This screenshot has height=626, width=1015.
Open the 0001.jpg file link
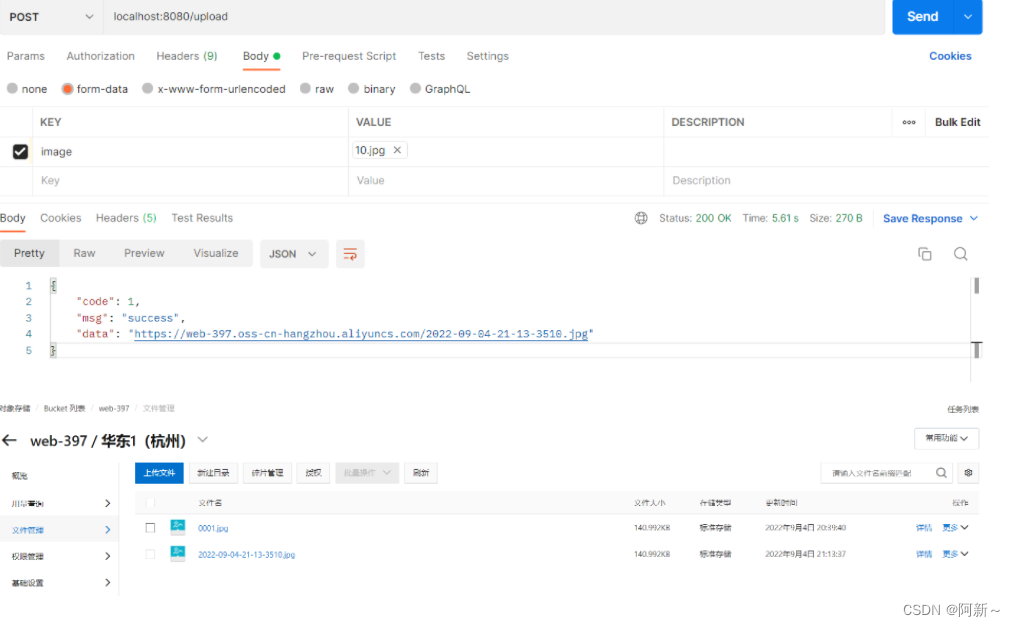pos(213,528)
